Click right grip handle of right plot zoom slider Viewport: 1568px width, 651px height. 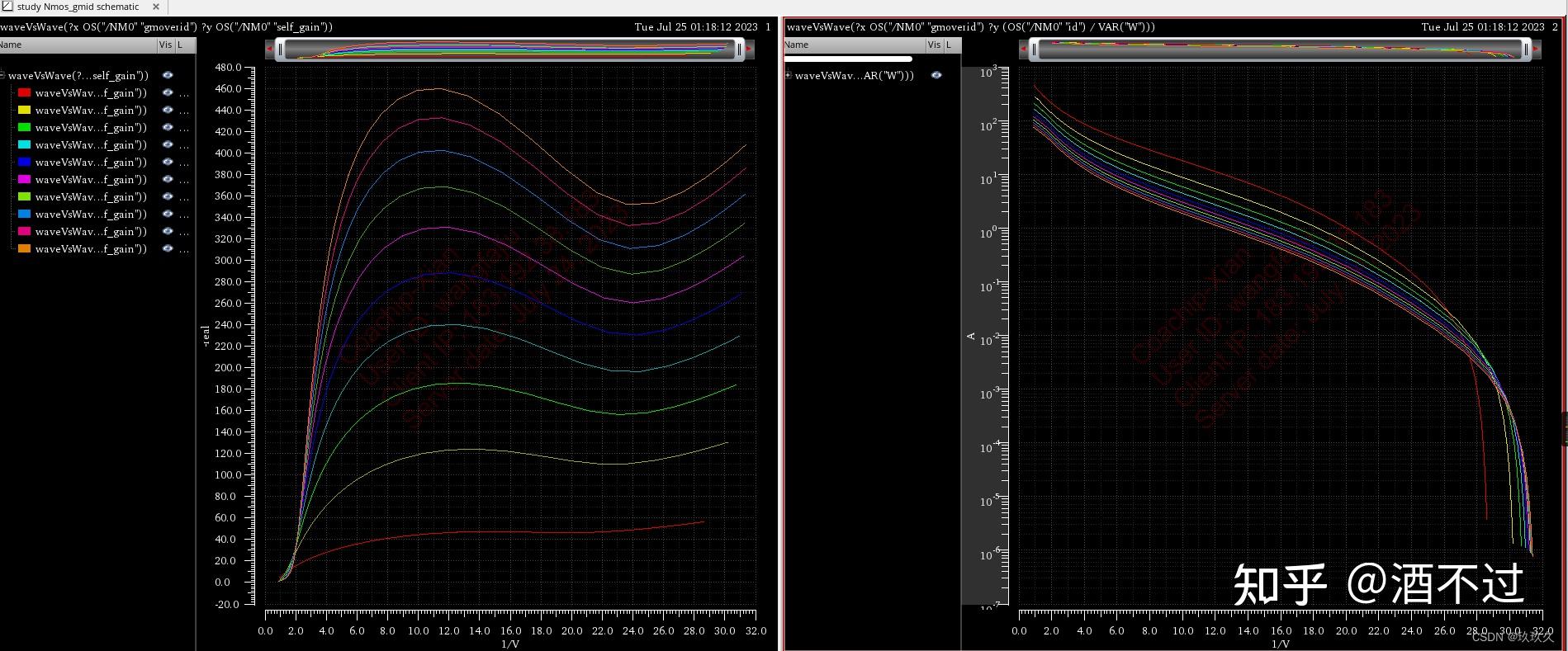(1526, 50)
